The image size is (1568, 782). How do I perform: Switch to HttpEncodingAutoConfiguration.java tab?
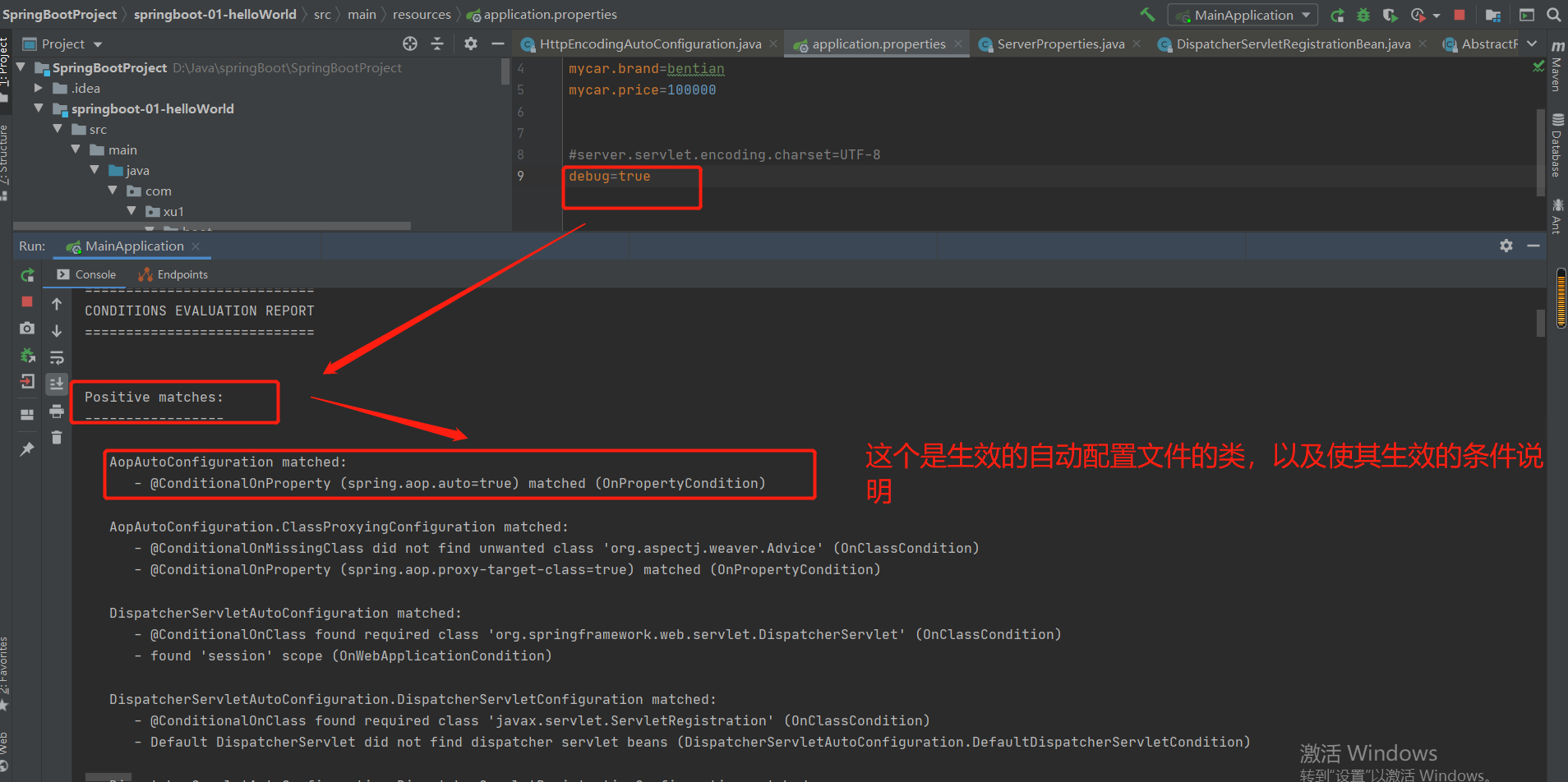tap(649, 44)
